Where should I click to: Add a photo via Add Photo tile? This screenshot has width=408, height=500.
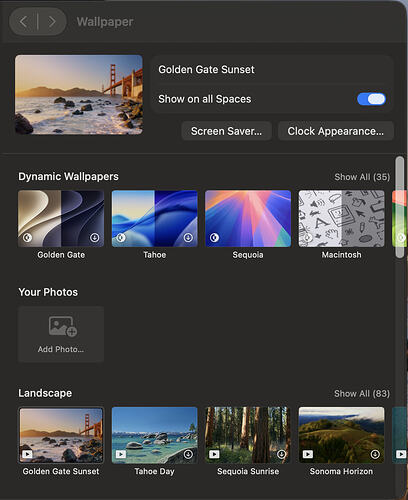(61, 334)
